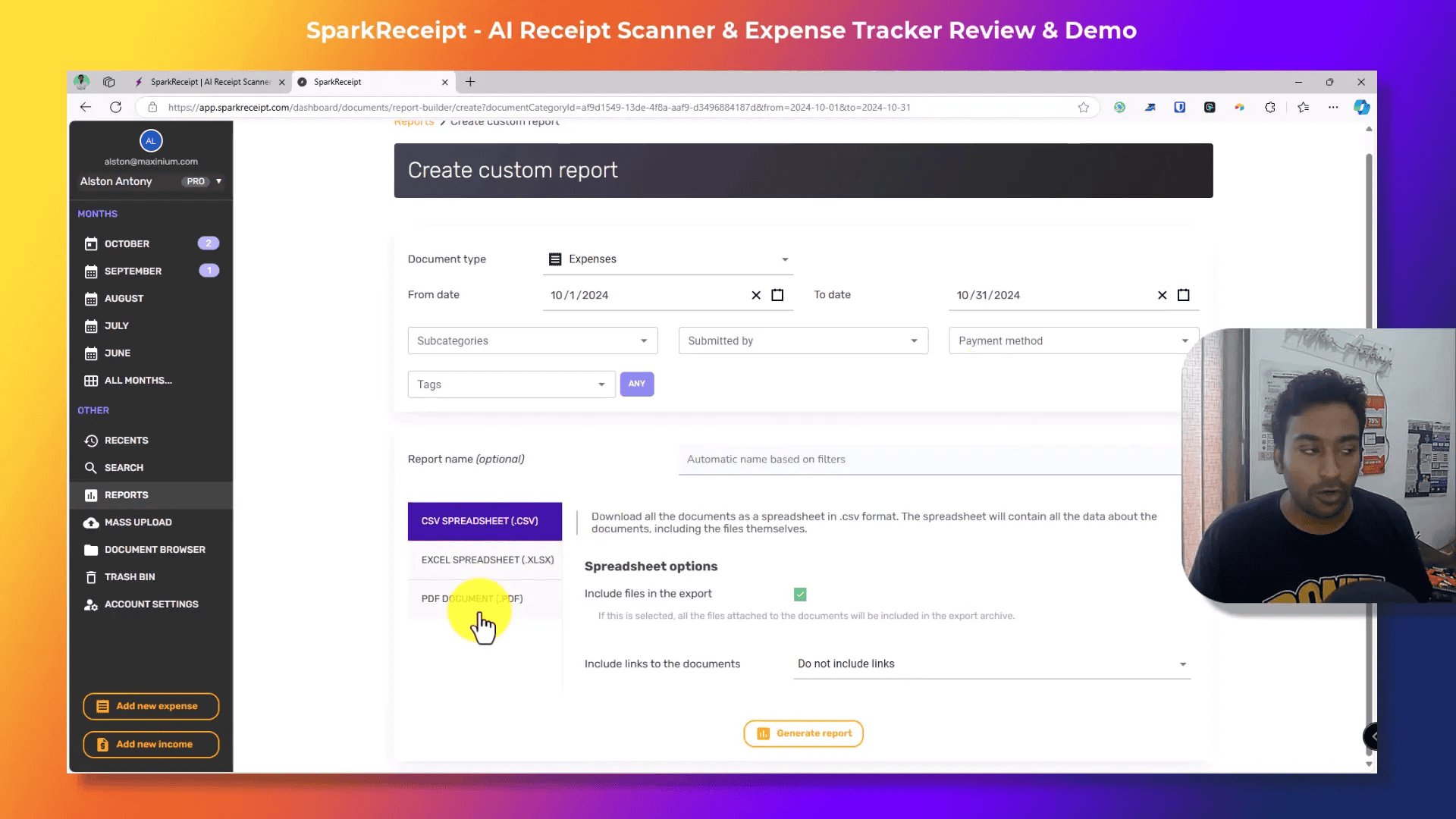This screenshot has height=819, width=1456.
Task: Open browser Extensions puzzle icon
Action: point(1270,107)
